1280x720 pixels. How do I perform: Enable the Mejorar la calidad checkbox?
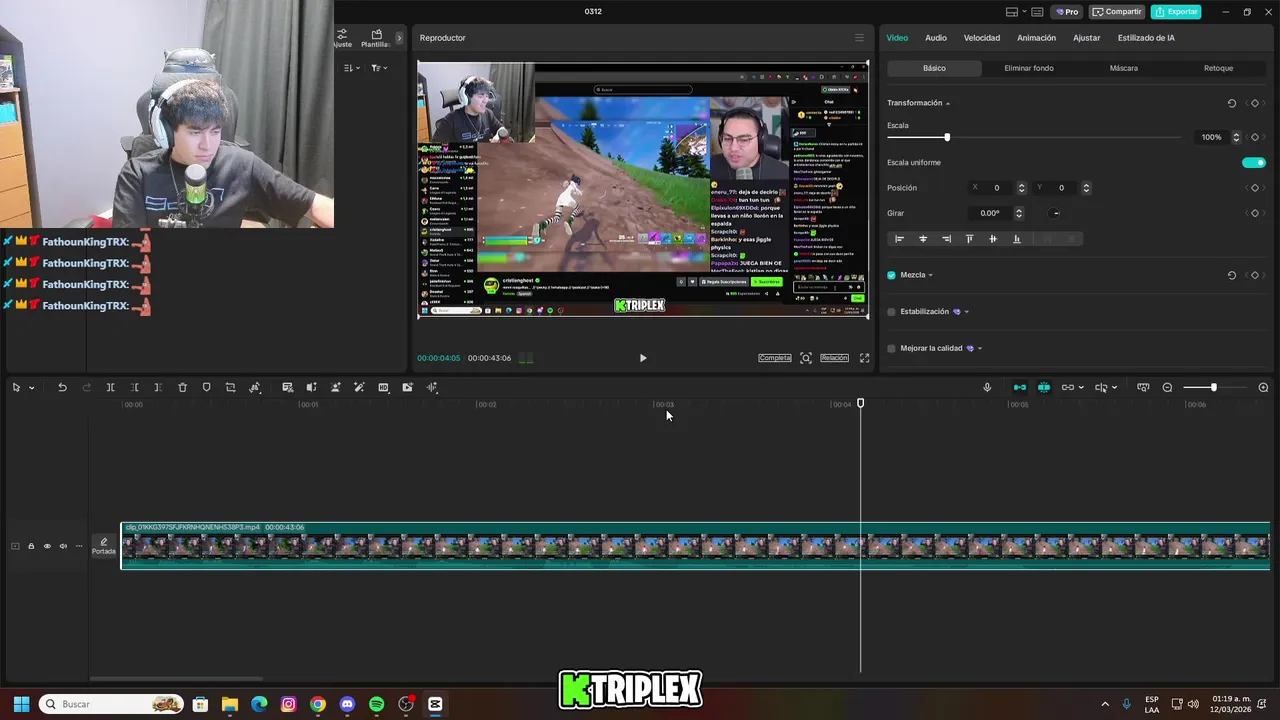(x=891, y=348)
